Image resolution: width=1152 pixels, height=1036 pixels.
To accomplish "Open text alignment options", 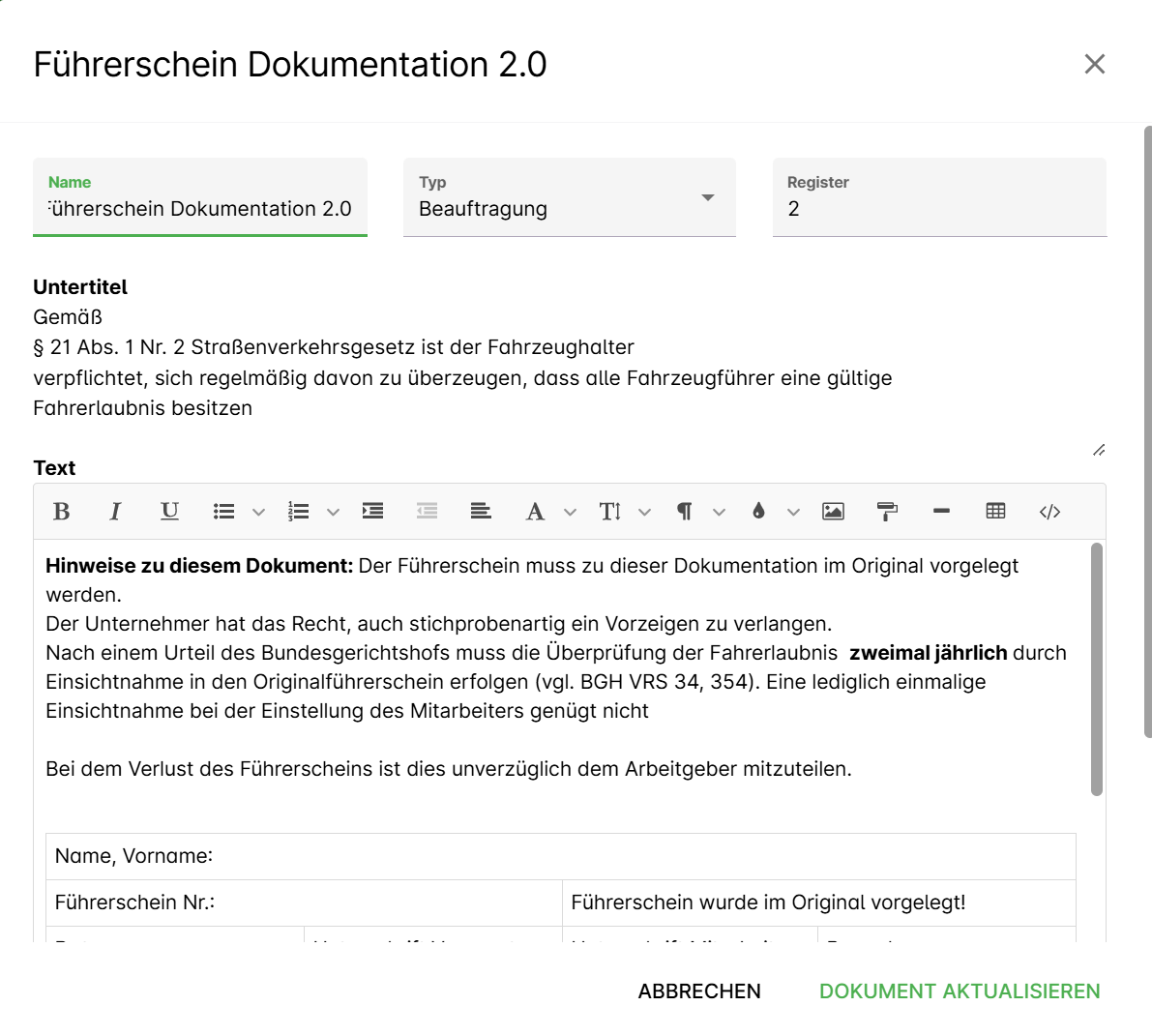I will tap(481, 512).
